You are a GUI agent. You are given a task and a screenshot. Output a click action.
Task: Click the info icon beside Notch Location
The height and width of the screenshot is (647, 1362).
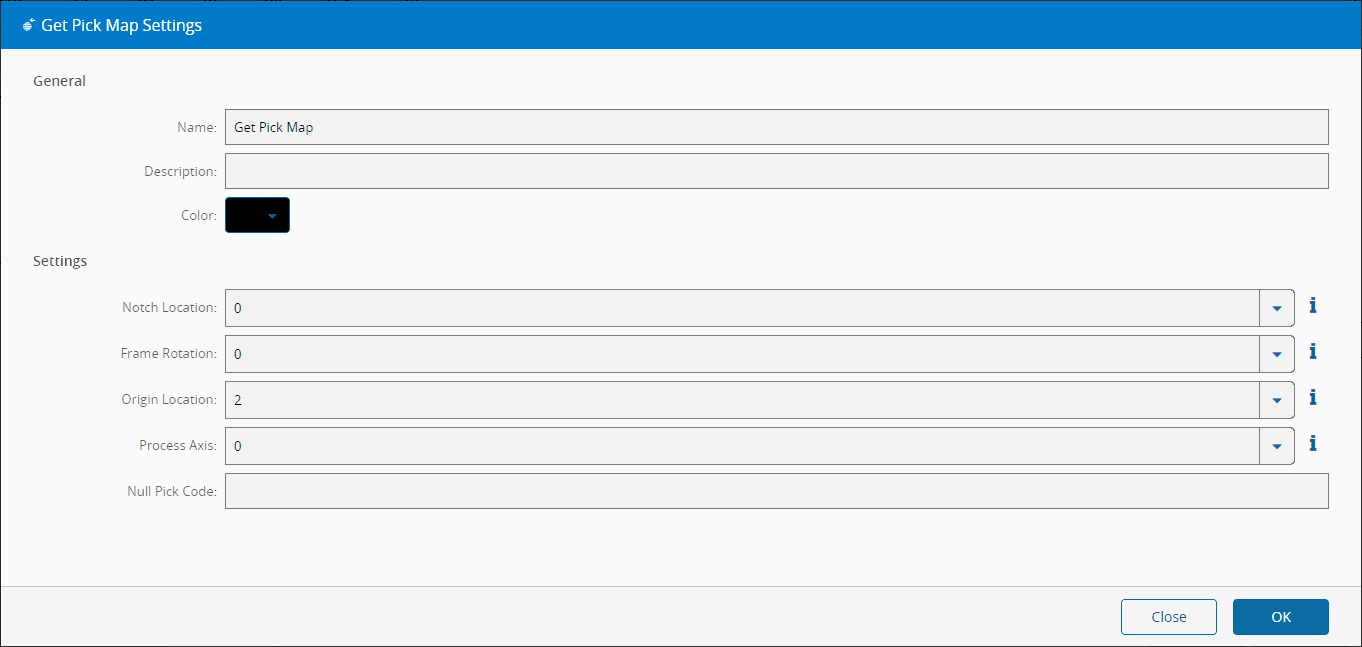click(x=1313, y=306)
